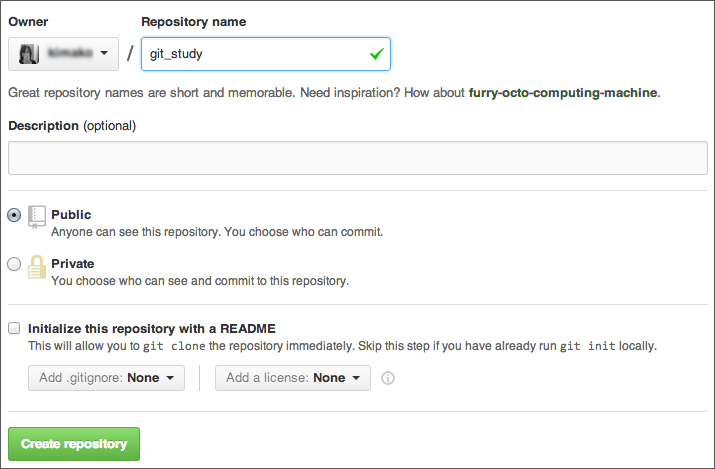The height and width of the screenshot is (469, 715).
Task: Select the Public radio button
Action: pos(14,215)
